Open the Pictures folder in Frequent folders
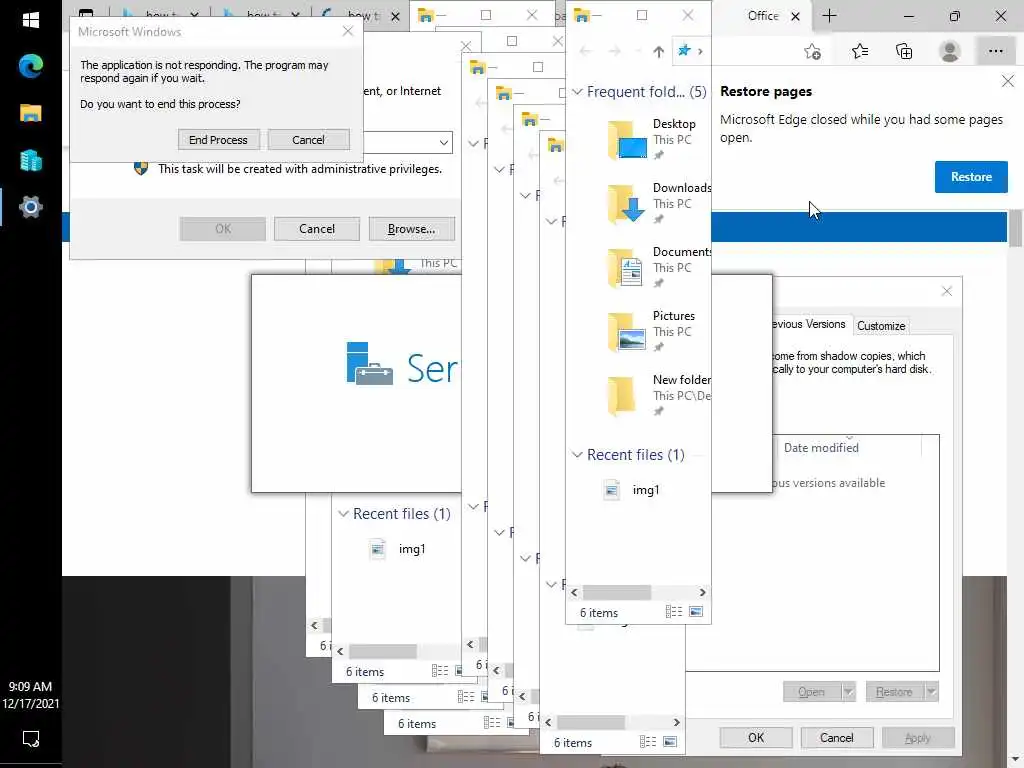The image size is (1024, 768). [x=658, y=331]
